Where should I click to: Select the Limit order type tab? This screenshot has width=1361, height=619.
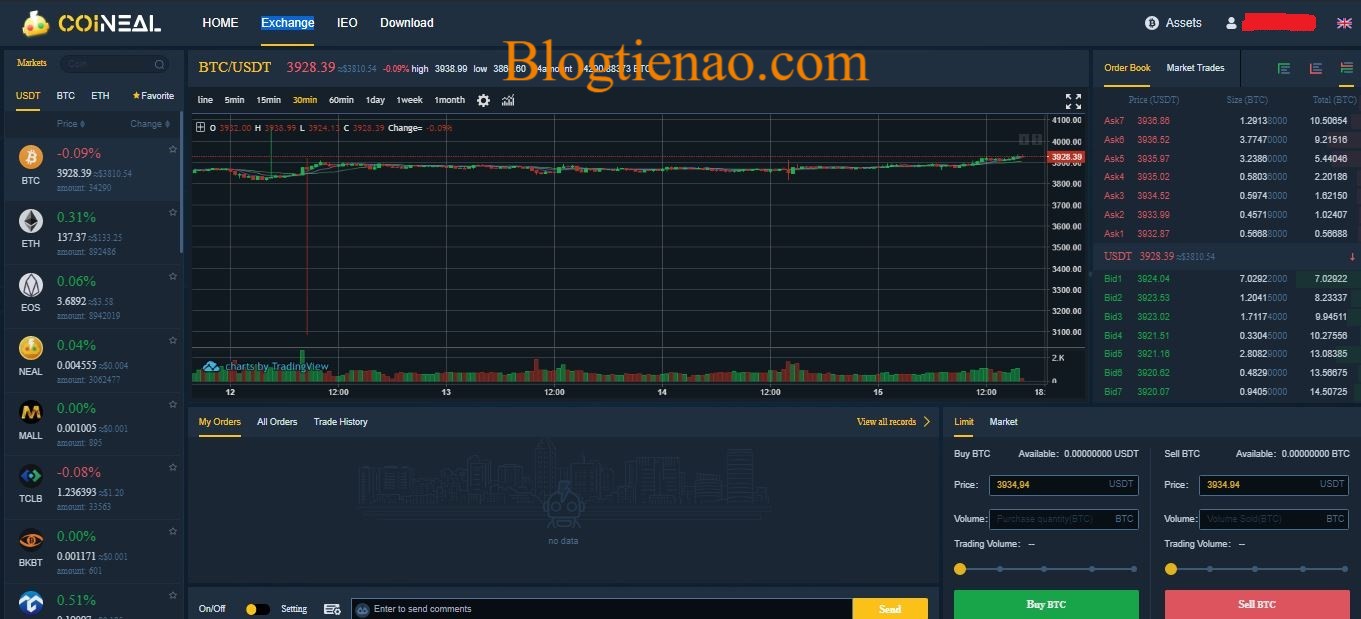[964, 422]
